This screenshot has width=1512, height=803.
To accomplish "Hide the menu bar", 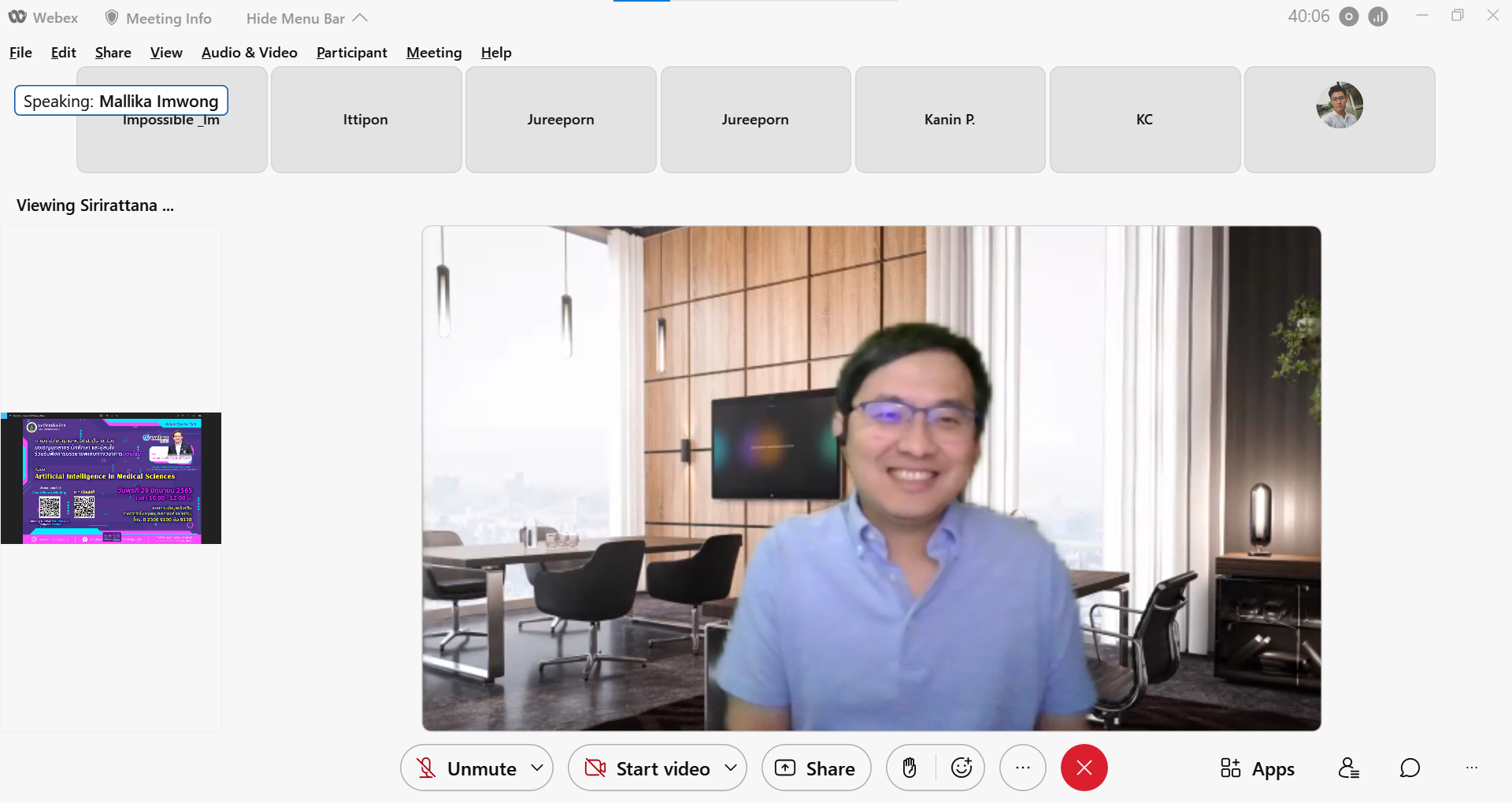I will click(306, 18).
